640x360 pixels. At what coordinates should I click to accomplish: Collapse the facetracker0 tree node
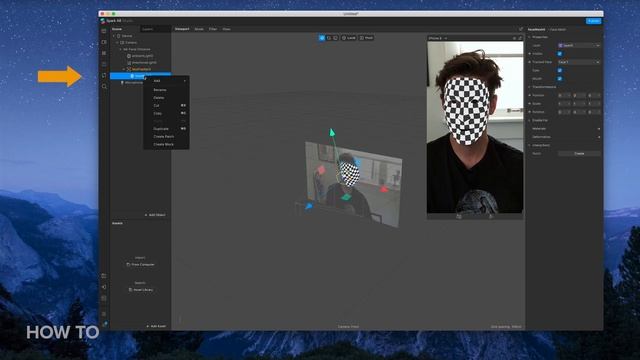(x=124, y=69)
